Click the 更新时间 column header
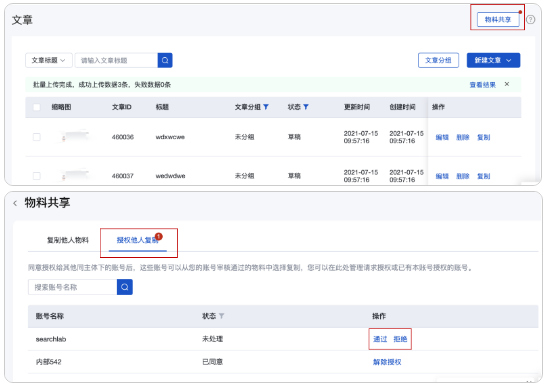This screenshot has height=389, width=556. (357, 107)
